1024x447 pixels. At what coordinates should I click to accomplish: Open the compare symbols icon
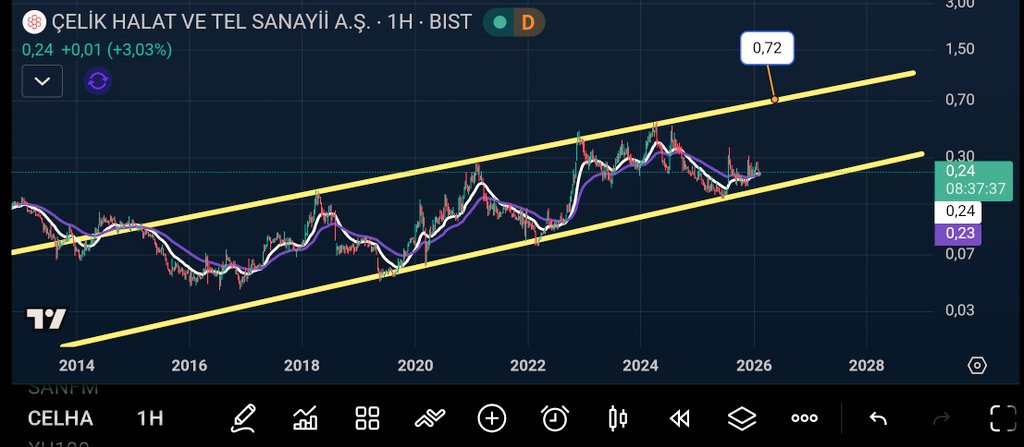click(430, 418)
